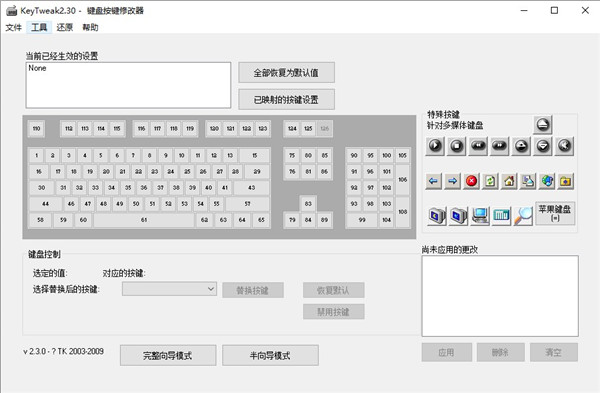
Task: Open the 帮助 menu
Action: pos(90,27)
